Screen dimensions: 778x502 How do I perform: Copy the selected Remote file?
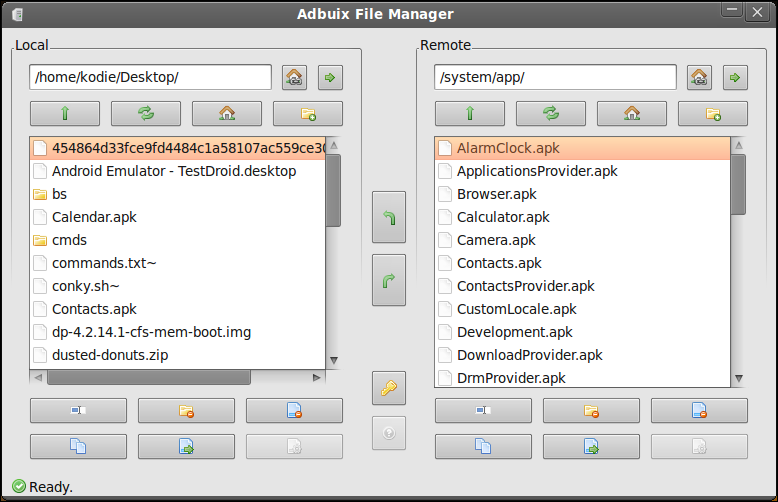point(483,446)
